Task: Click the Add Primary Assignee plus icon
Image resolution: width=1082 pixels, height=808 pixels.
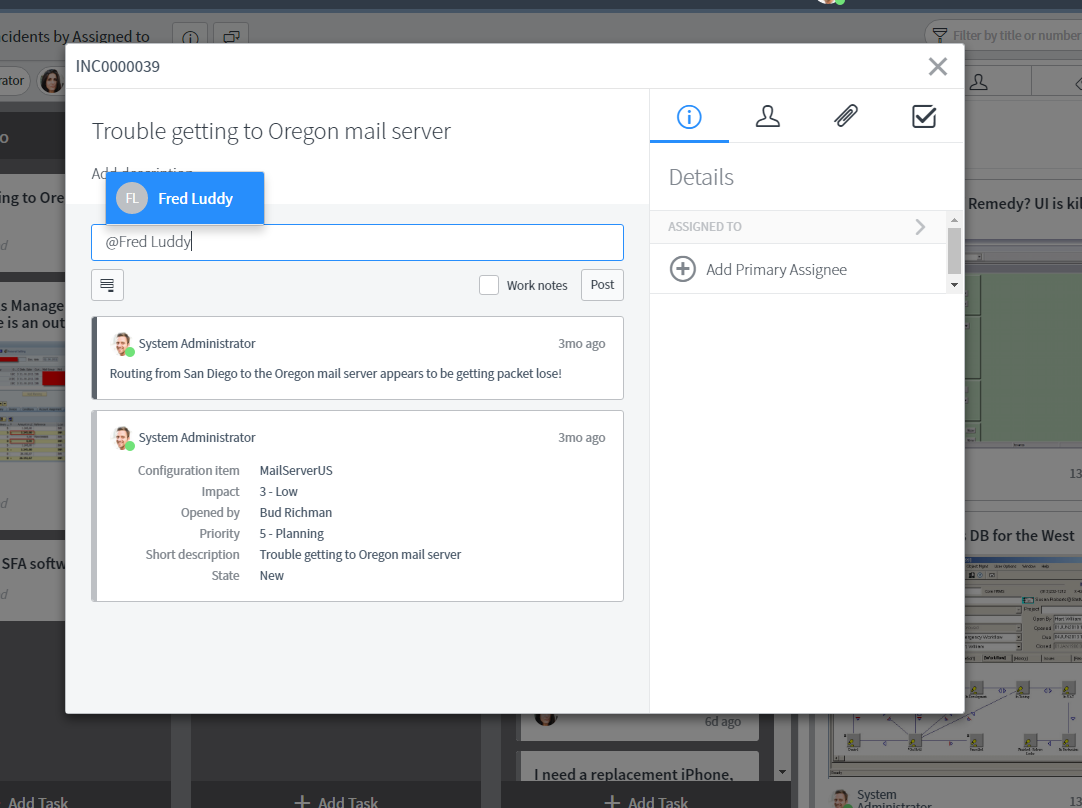Action: [682, 269]
